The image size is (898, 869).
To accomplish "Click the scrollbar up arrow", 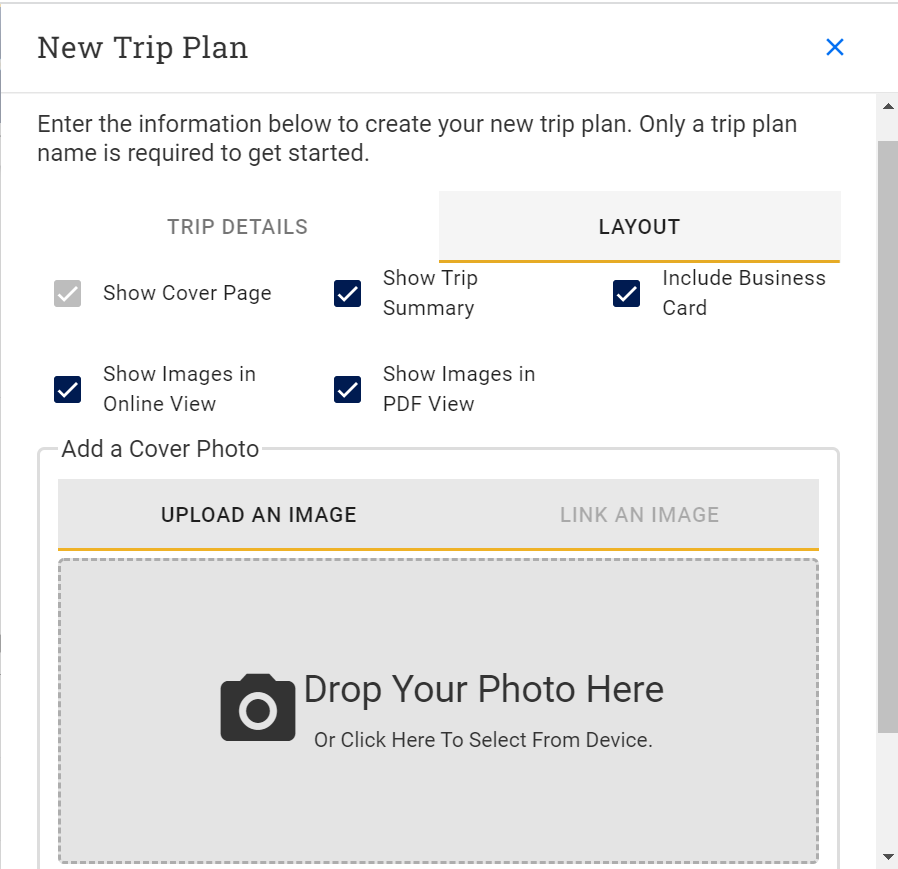I will 887,106.
